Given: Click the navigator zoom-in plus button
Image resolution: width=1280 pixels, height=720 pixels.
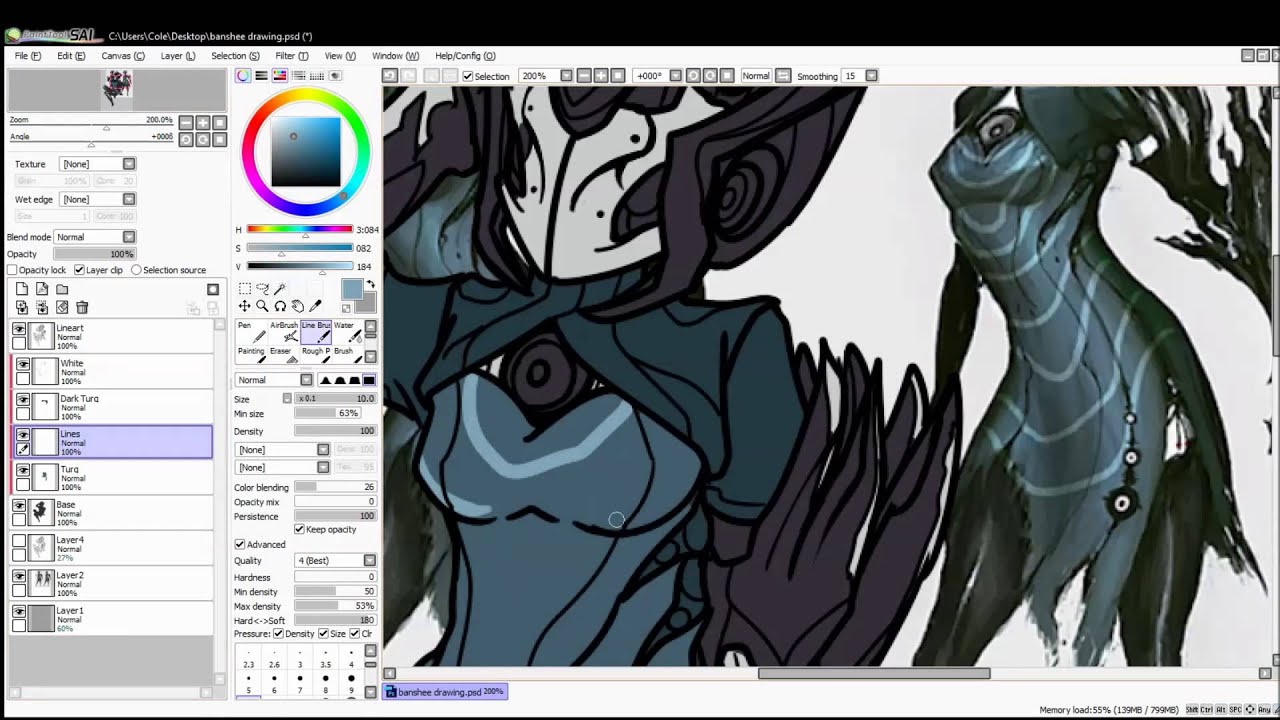Looking at the screenshot, I should click(x=203, y=123).
